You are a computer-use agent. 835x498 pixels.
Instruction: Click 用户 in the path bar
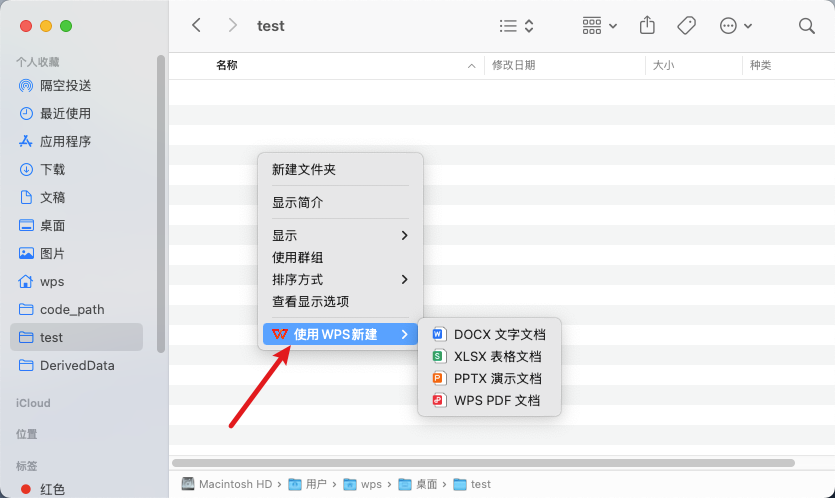[x=308, y=484]
